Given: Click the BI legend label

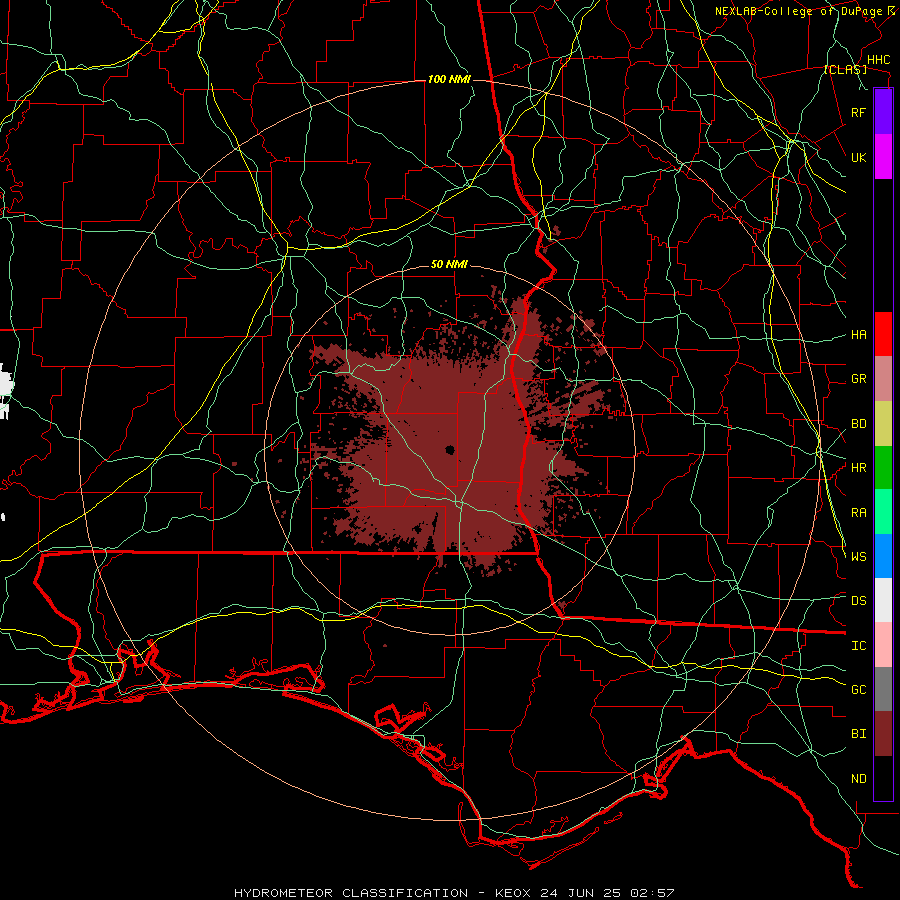Looking at the screenshot, I should (x=859, y=734).
